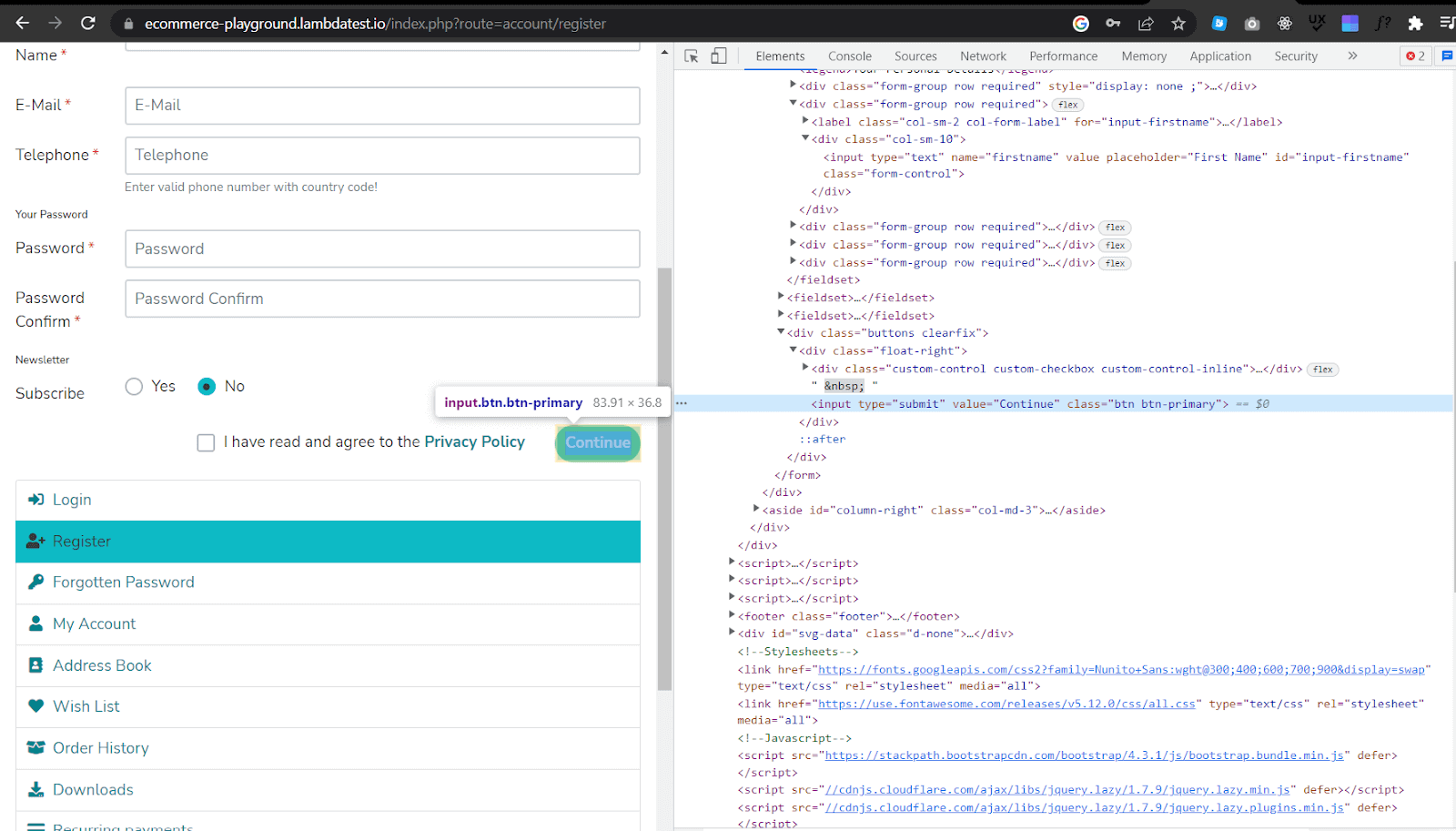Open the share page icon

[1147, 23]
